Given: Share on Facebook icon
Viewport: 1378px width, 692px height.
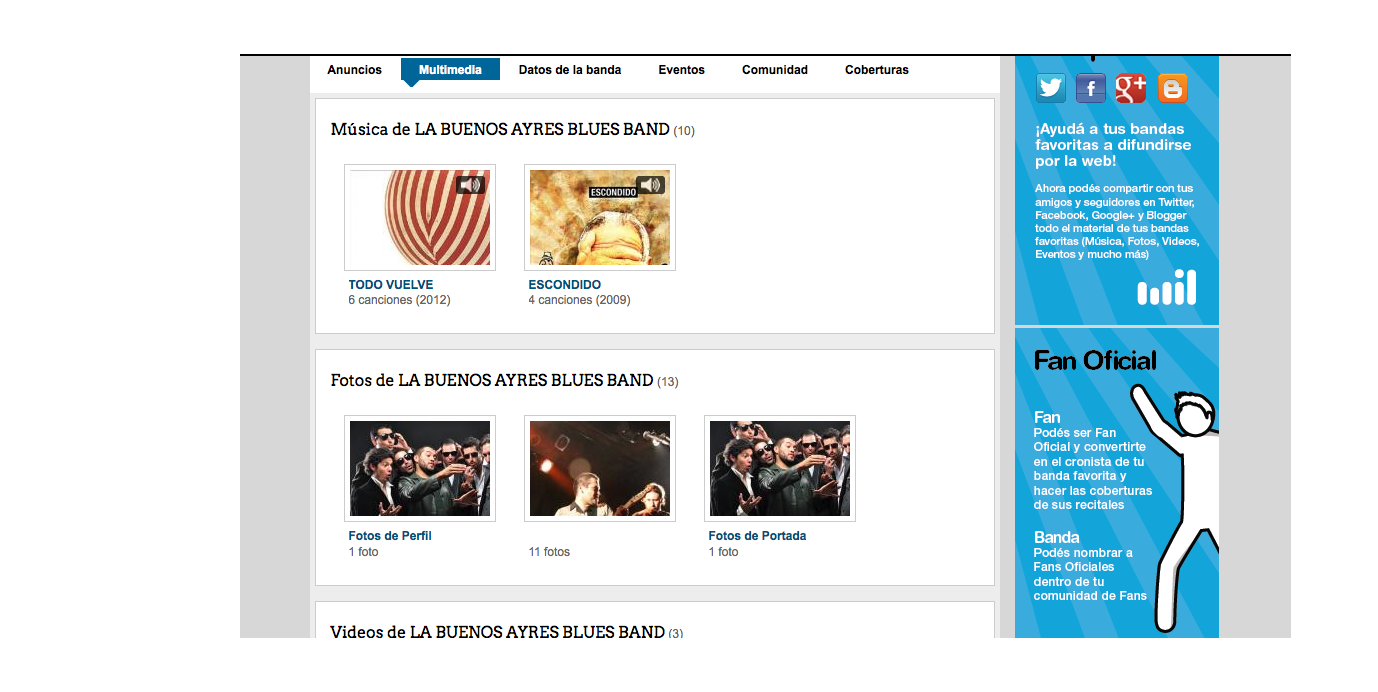Looking at the screenshot, I should [1091, 88].
